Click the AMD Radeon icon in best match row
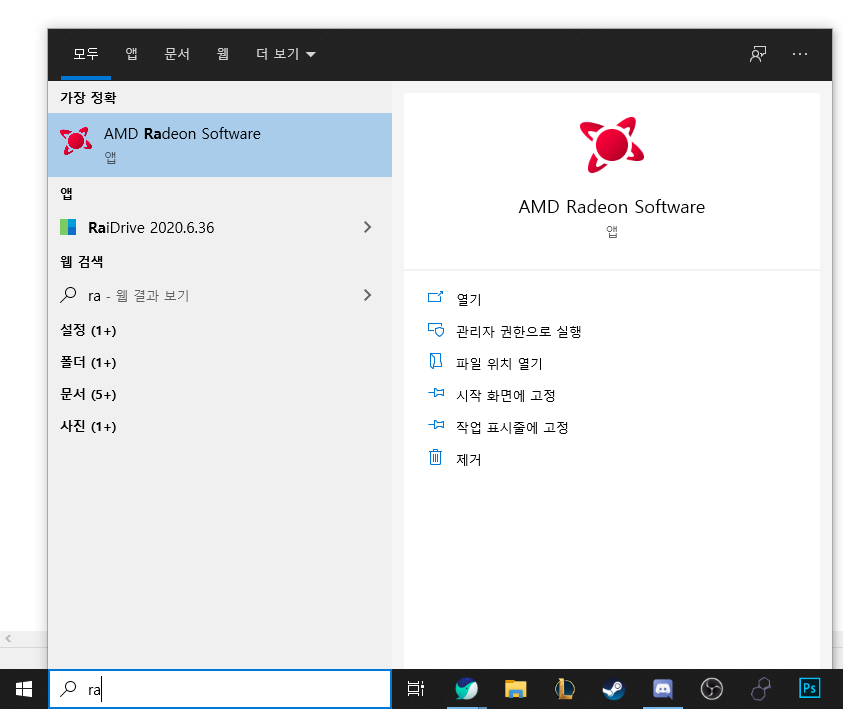This screenshot has width=843, height=709. [76, 141]
